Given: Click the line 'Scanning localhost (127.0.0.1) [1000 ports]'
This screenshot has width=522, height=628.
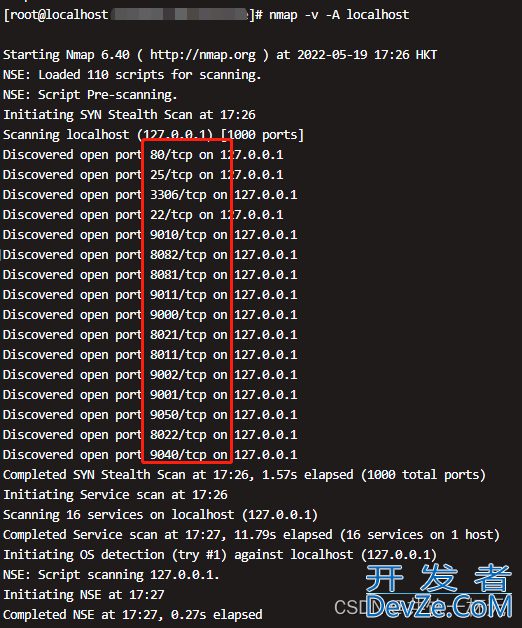Looking at the screenshot, I should coord(153,135).
